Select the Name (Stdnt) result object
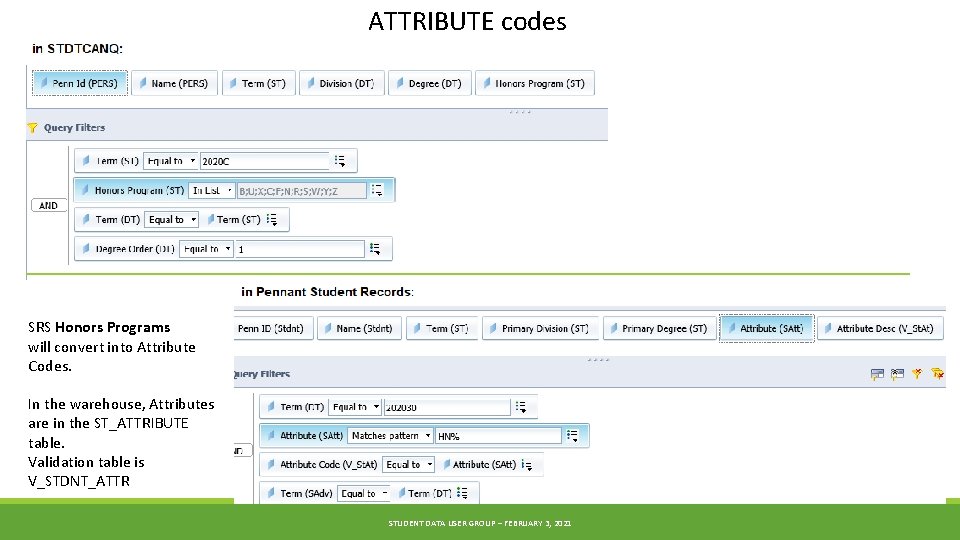The width and height of the screenshot is (960, 540). [x=359, y=328]
